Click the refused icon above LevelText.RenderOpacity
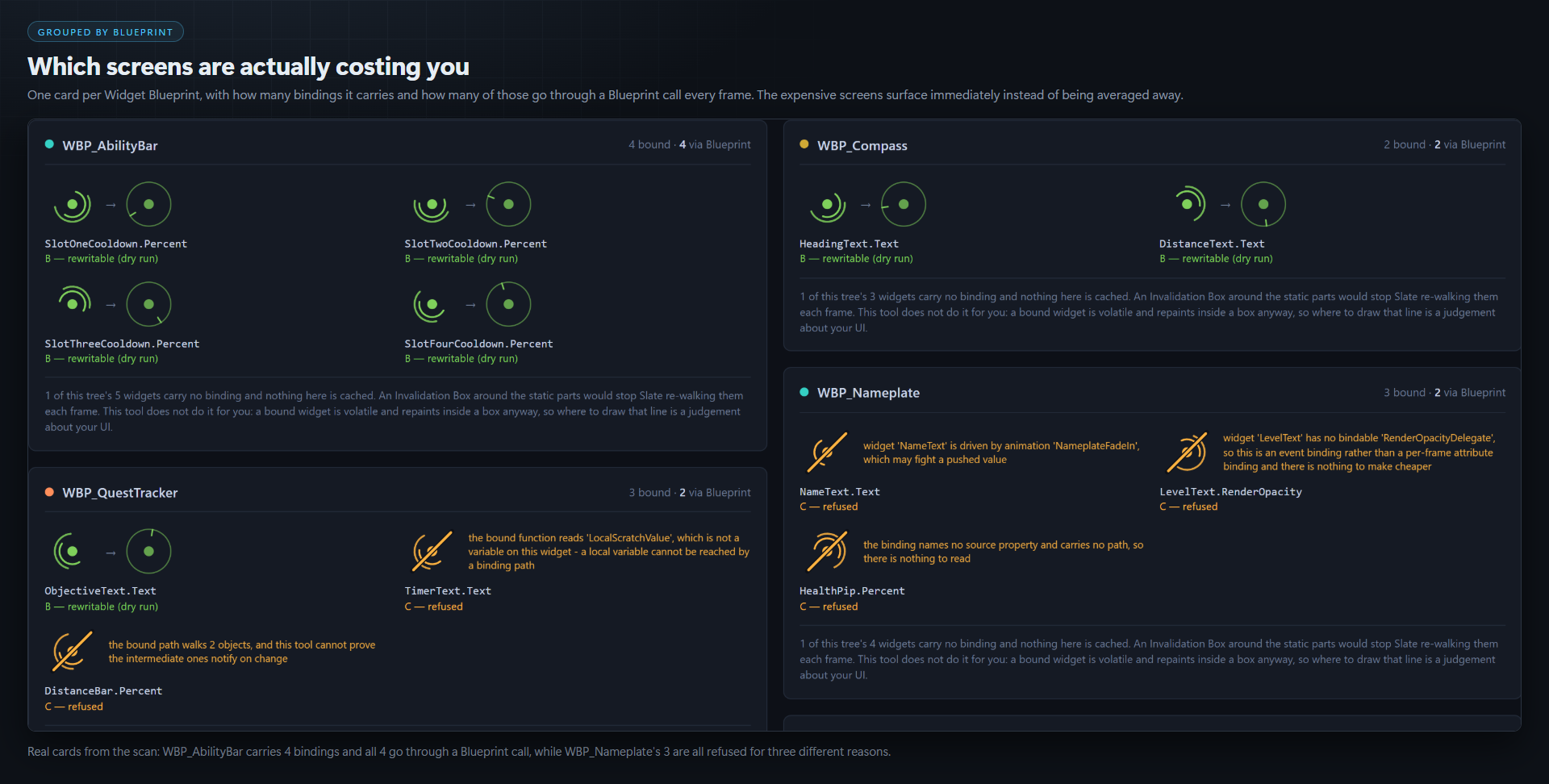Screen dimensions: 1549x784 coord(1187,452)
